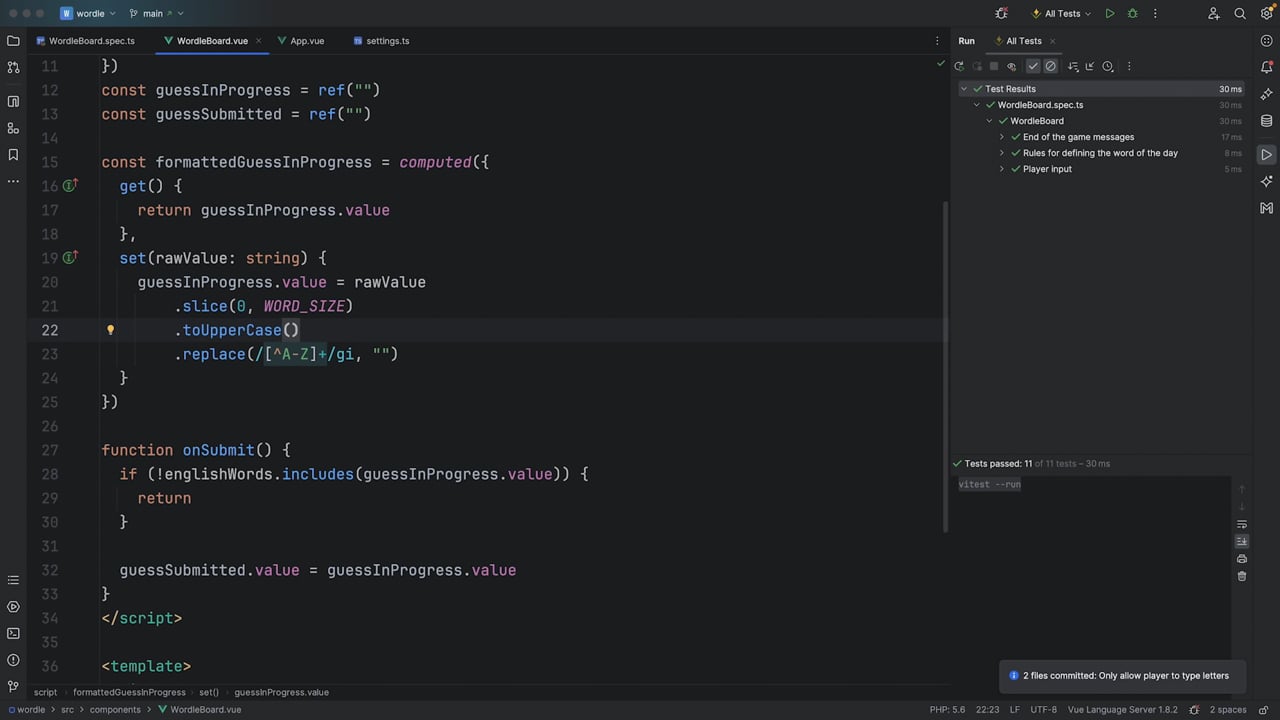This screenshot has height=720, width=1280.
Task: Expand 'Rules for defining the word of the day'
Action: (1002, 153)
